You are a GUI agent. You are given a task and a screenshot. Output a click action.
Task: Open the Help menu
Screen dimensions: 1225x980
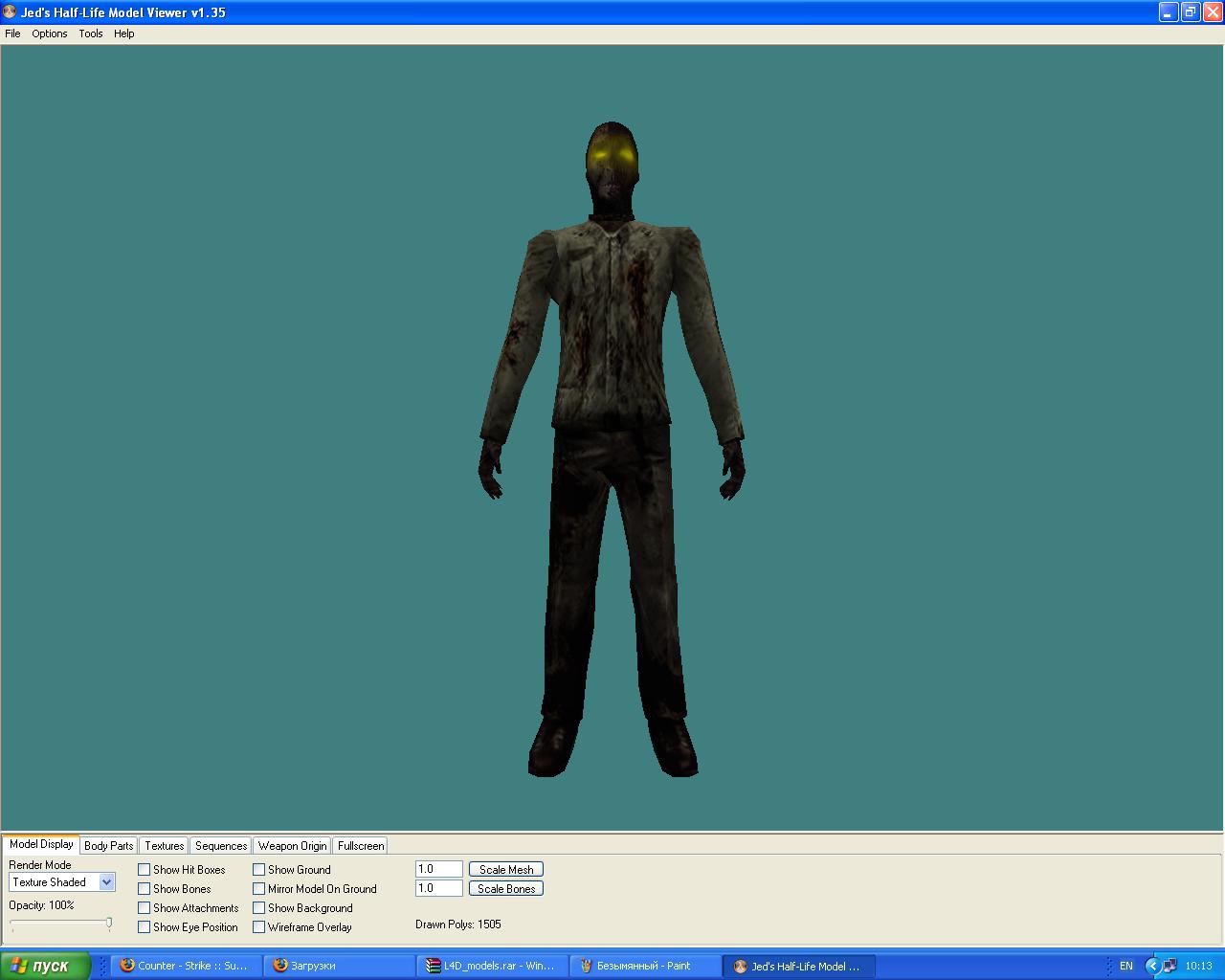click(x=124, y=33)
